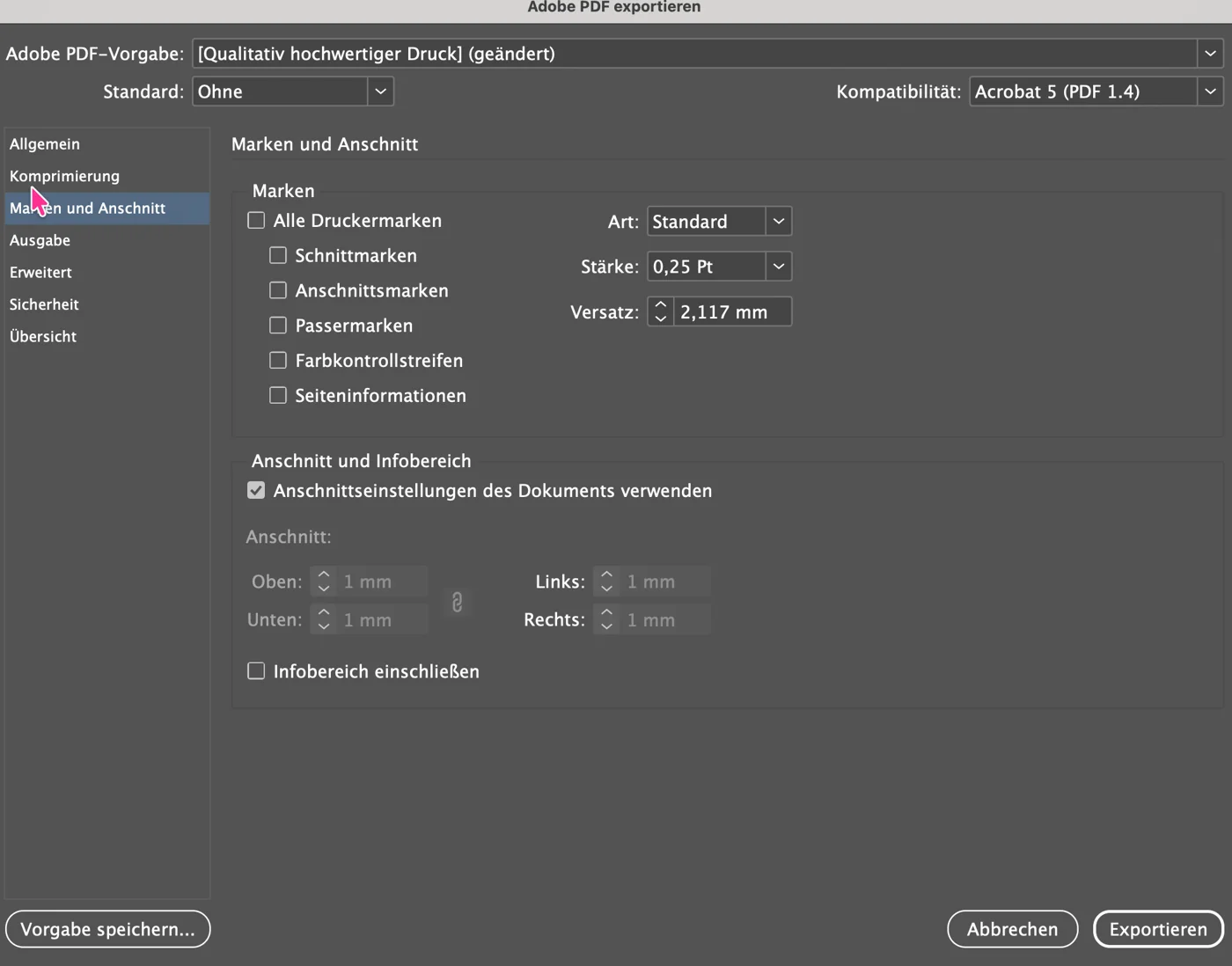Open the Kompatibilität dropdown
This screenshot has width=1232, height=966.
(1096, 91)
